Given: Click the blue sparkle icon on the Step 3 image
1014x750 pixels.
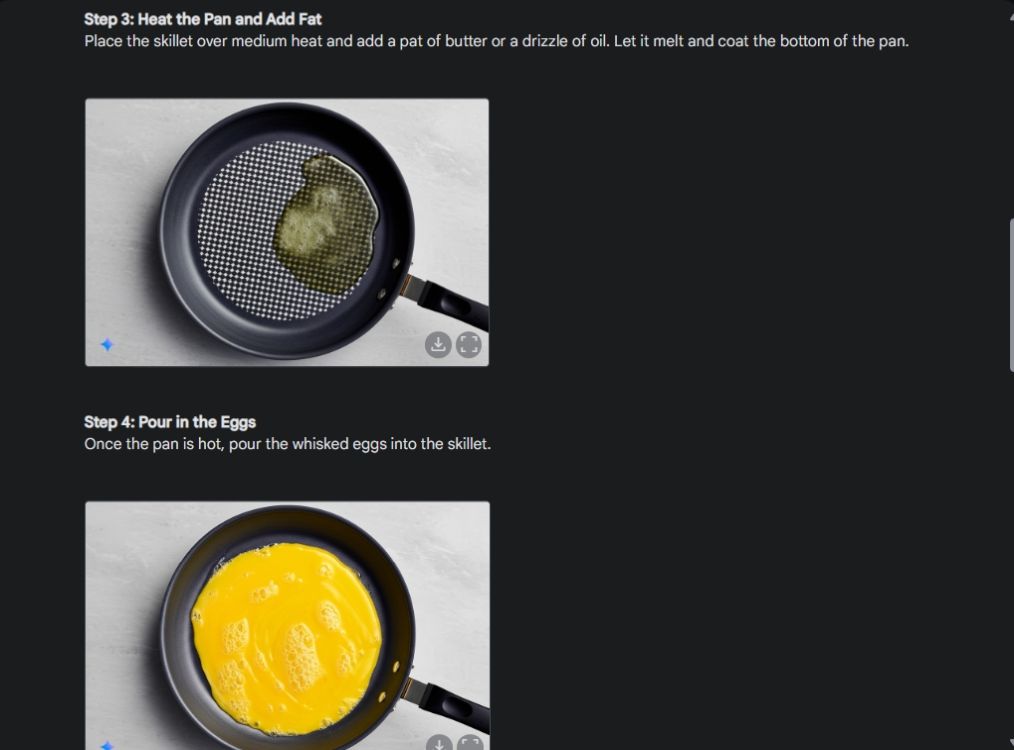Looking at the screenshot, I should coord(107,345).
